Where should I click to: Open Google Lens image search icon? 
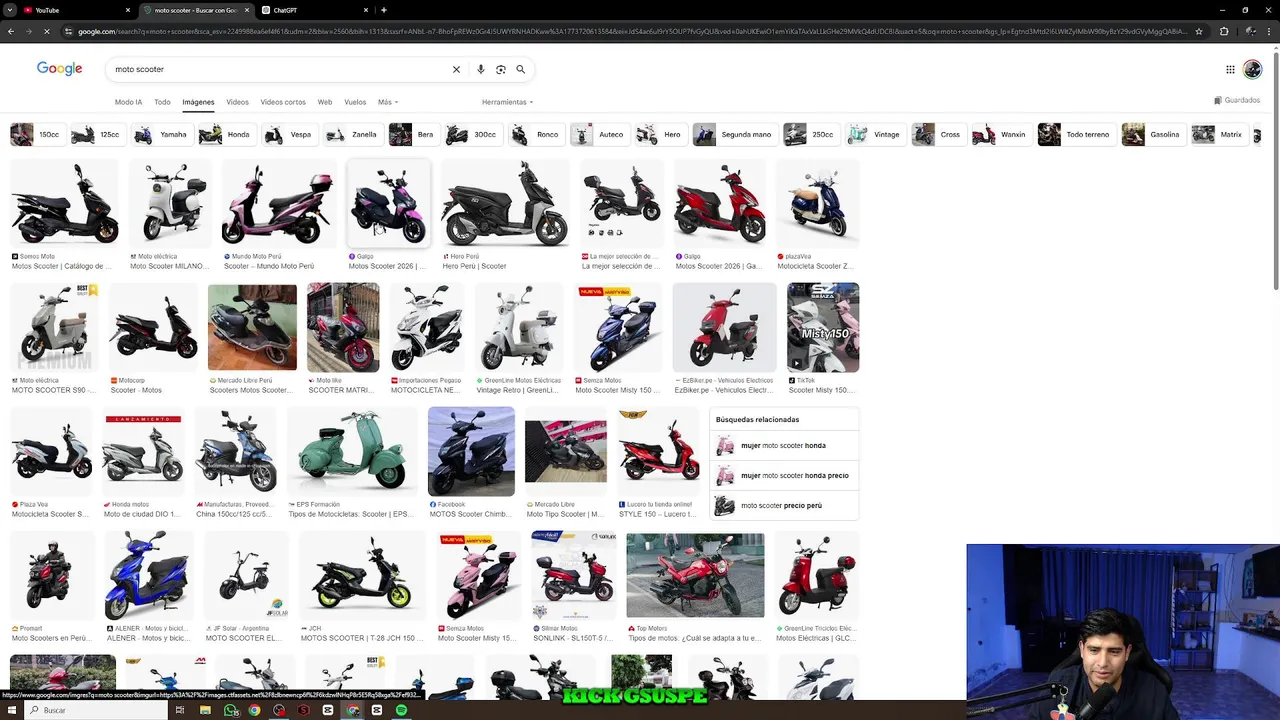pos(501,69)
